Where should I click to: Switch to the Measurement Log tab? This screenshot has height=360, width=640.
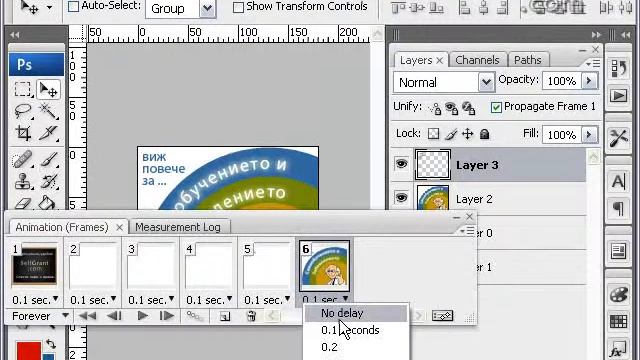click(178, 227)
